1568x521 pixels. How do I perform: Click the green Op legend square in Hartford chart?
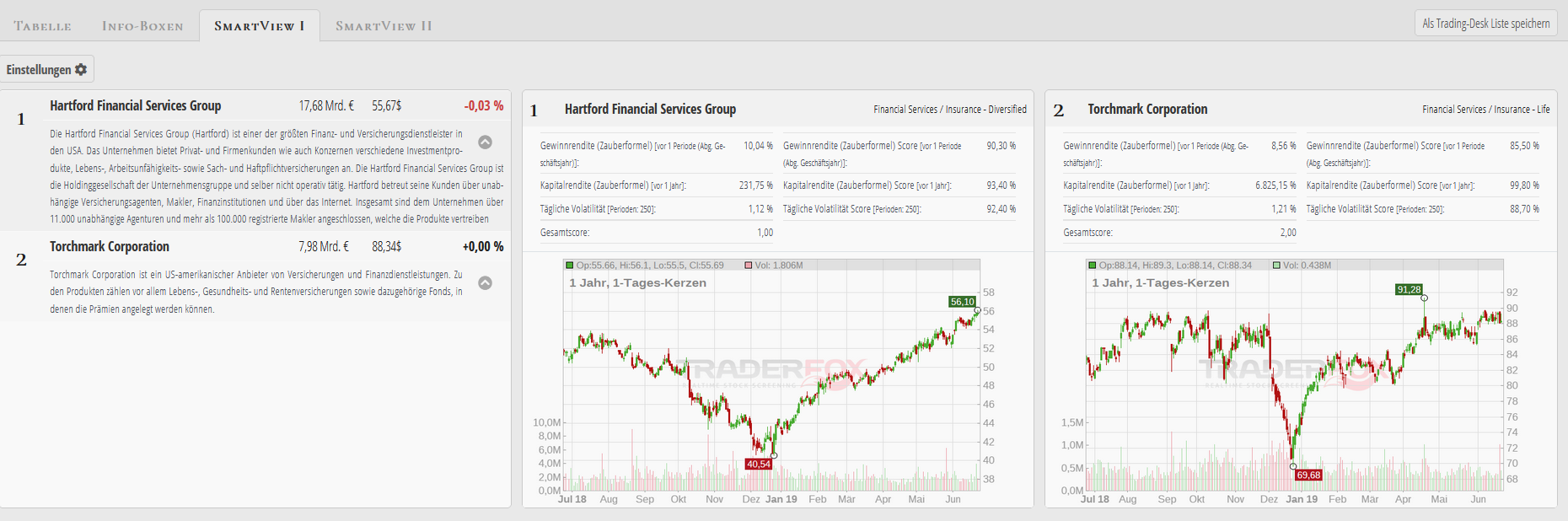[570, 266]
